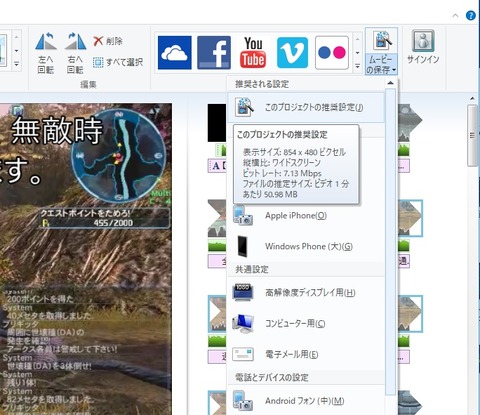The image size is (480, 415).
Task: Collapse the ribbon with the chevron
Action: coord(455,16)
